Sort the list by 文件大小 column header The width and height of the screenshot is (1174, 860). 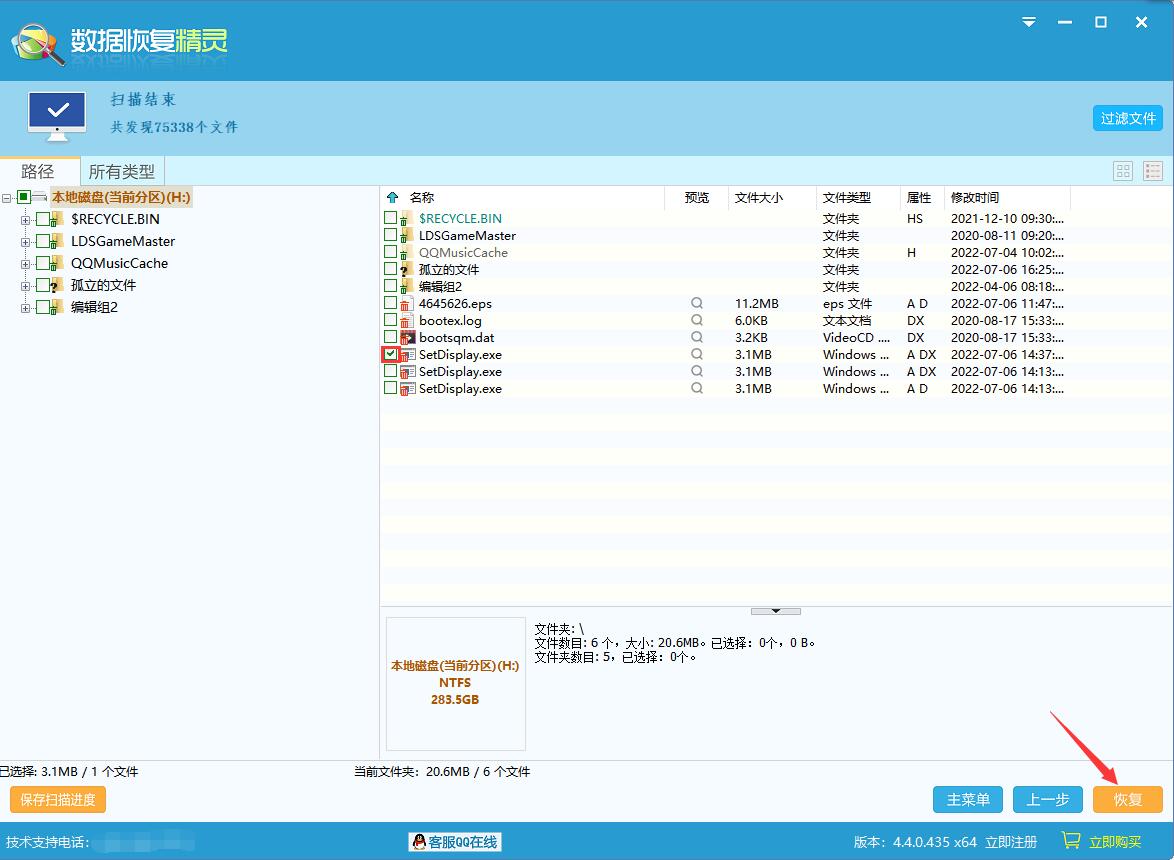(x=759, y=198)
